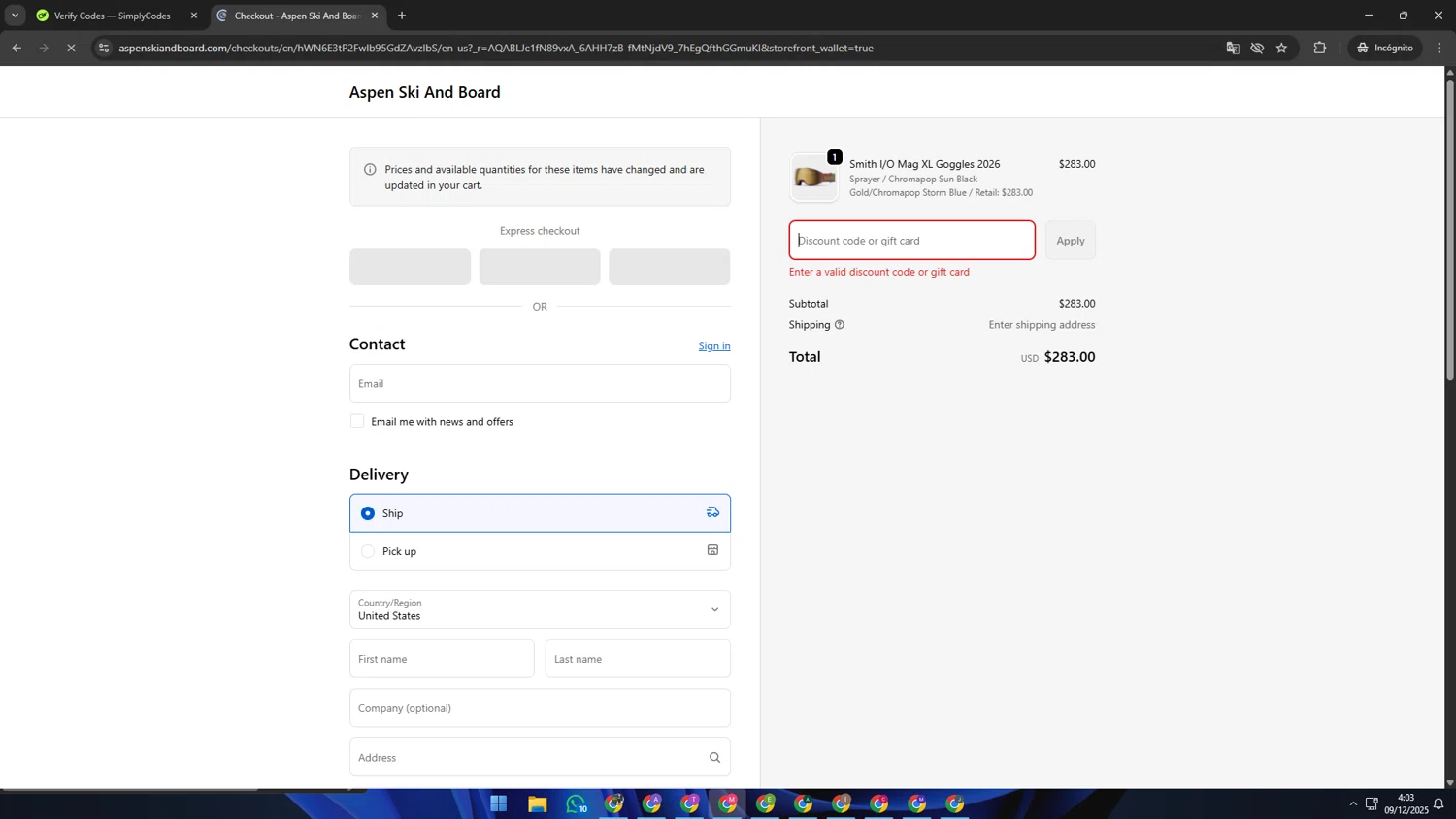Open WhatsApp from the taskbar

576,803
